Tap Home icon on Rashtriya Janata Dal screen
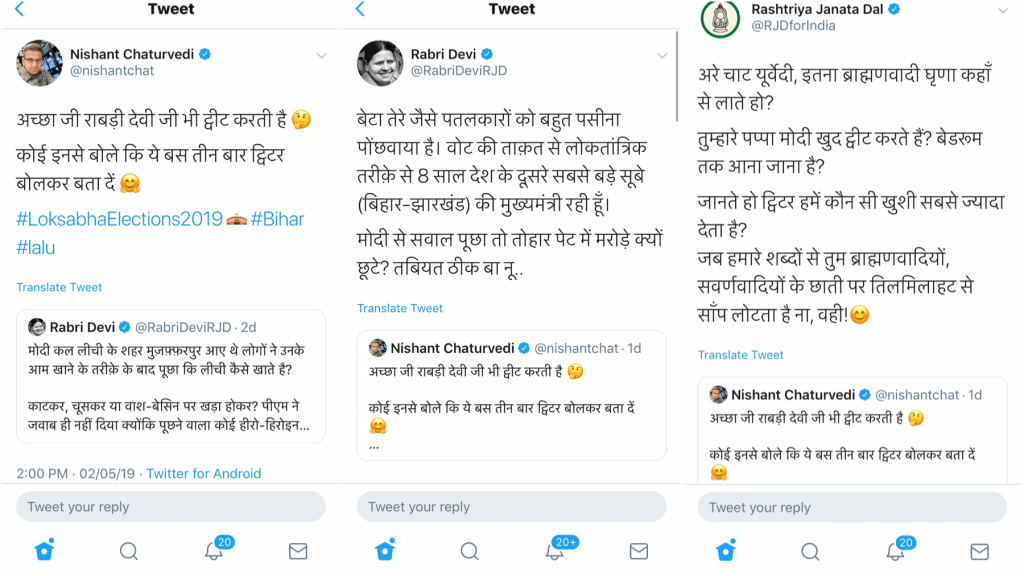Viewport: 1024px width, 576px height. point(726,550)
